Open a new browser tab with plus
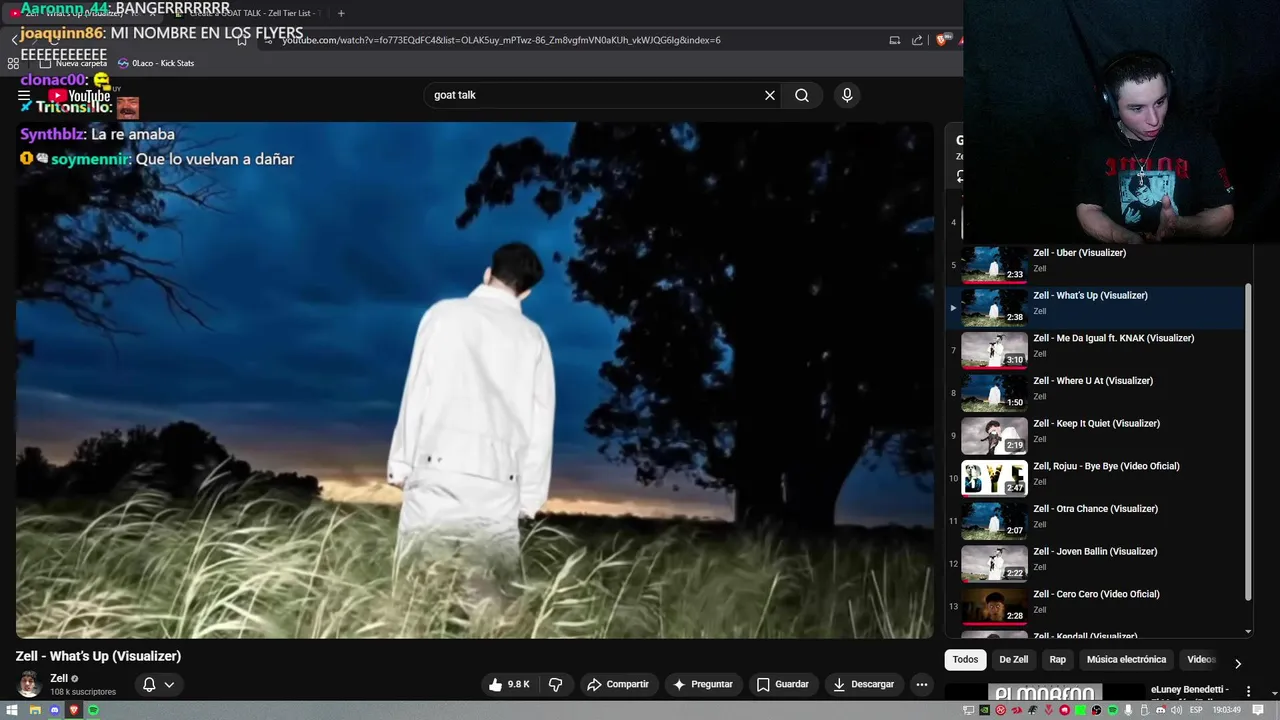 click(341, 13)
